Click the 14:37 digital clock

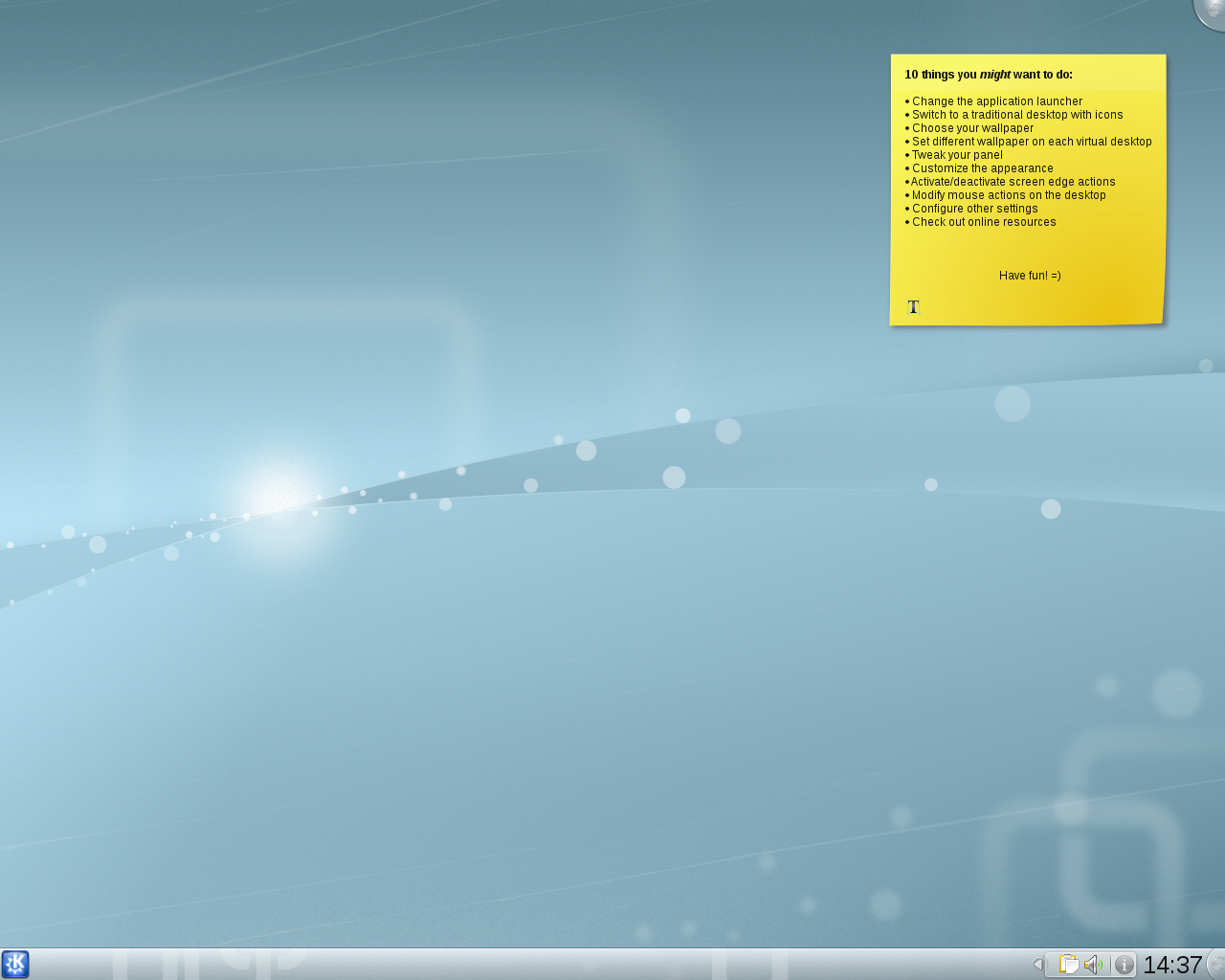(1172, 965)
